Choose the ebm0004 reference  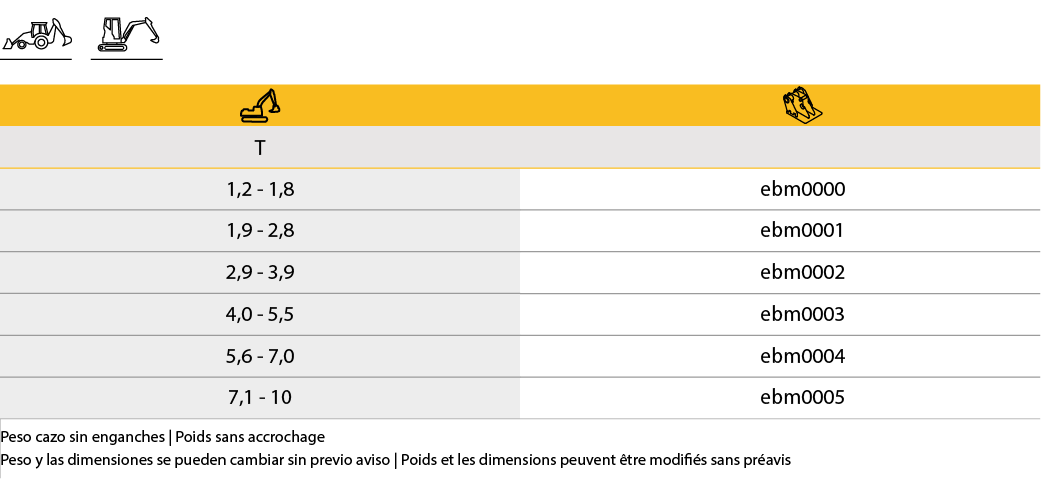point(802,357)
